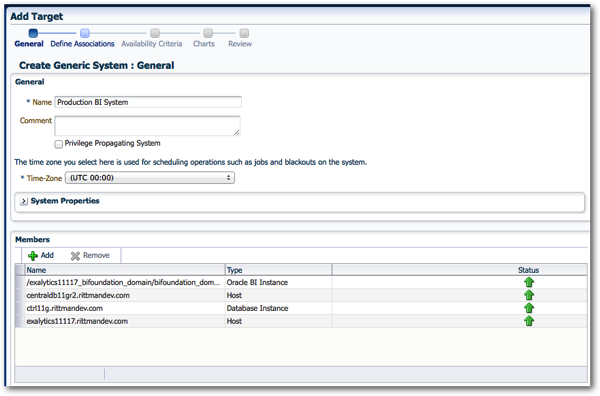Image resolution: width=600 pixels, height=396 pixels.
Task: Click the Define Associations step marker
Action: click(x=85, y=33)
